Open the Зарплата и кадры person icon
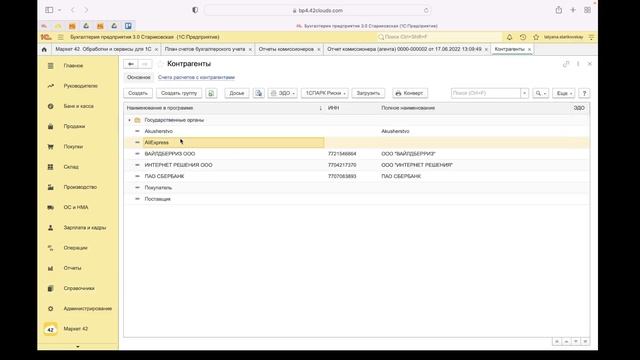Screen dimensions: 640x360 tap(51, 228)
